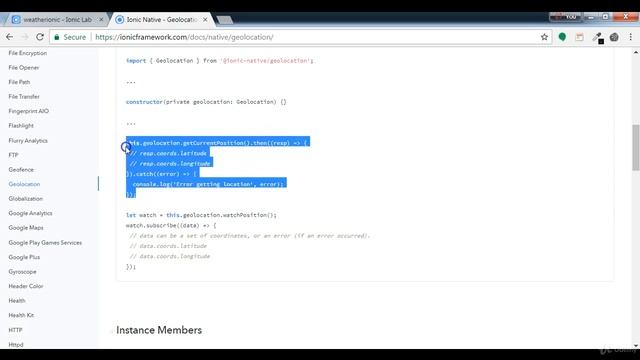Viewport: 640px width, 360px height.
Task: Open Header Color docs link
Action: click(x=26, y=286)
